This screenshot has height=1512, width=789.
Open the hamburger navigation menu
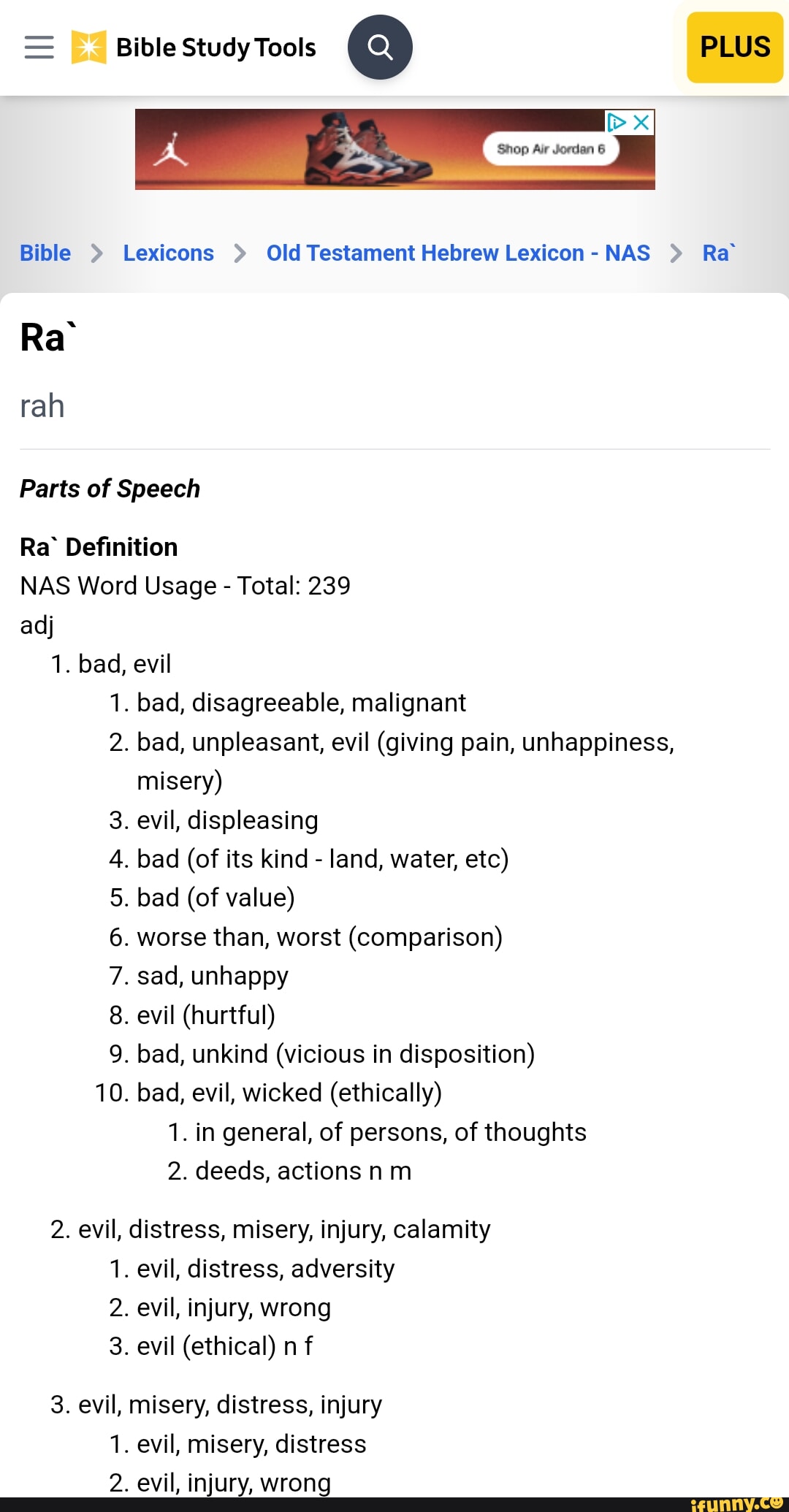point(39,47)
